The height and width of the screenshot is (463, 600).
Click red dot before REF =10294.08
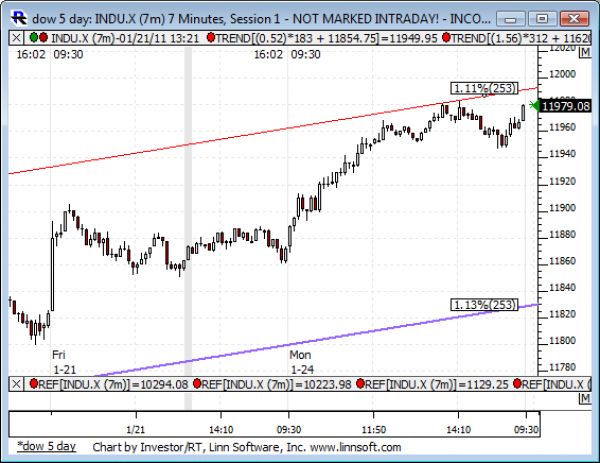(x=34, y=383)
